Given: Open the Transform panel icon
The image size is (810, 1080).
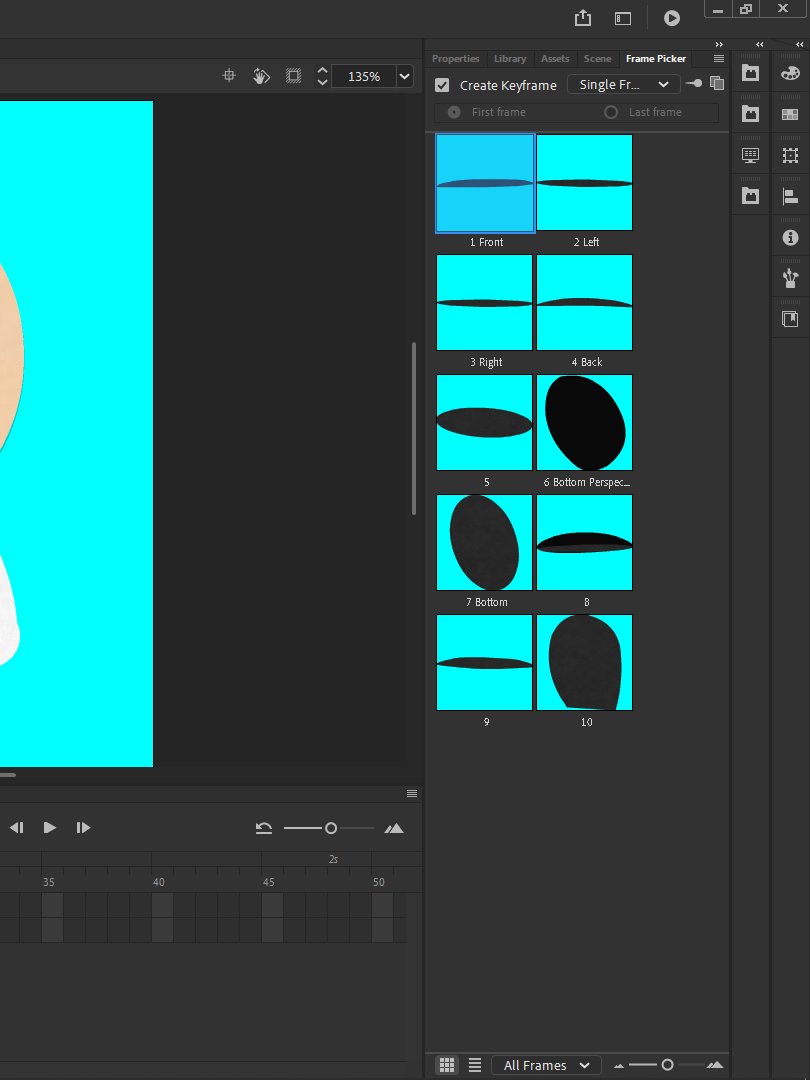Looking at the screenshot, I should click(x=790, y=156).
